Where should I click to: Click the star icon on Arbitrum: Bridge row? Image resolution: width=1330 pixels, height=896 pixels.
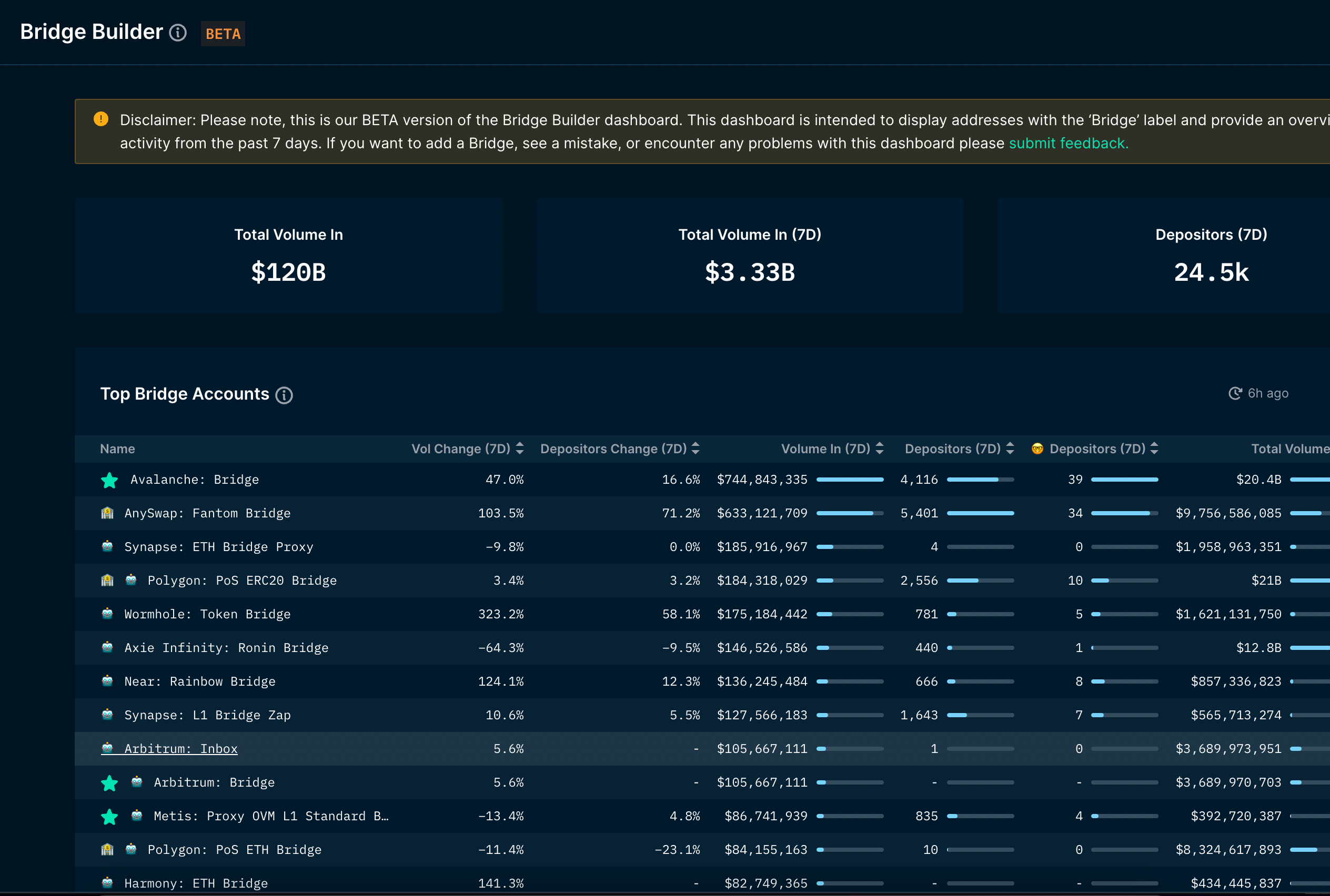tap(109, 783)
